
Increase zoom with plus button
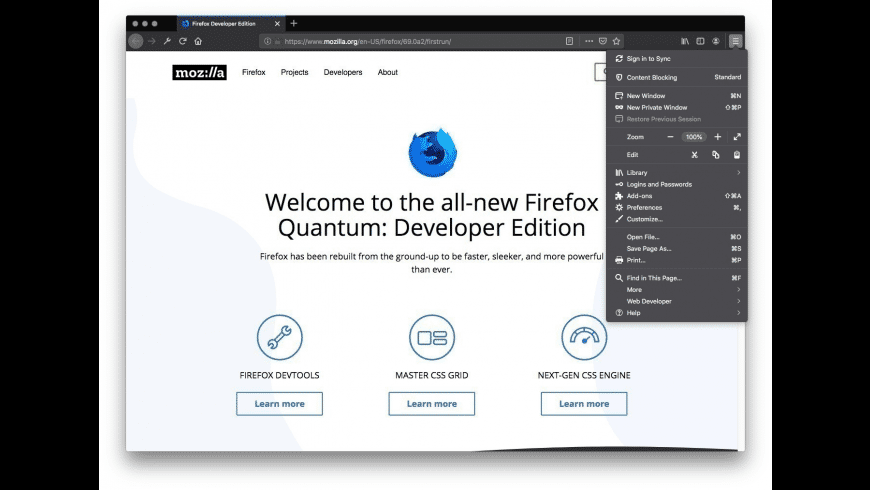tap(717, 137)
